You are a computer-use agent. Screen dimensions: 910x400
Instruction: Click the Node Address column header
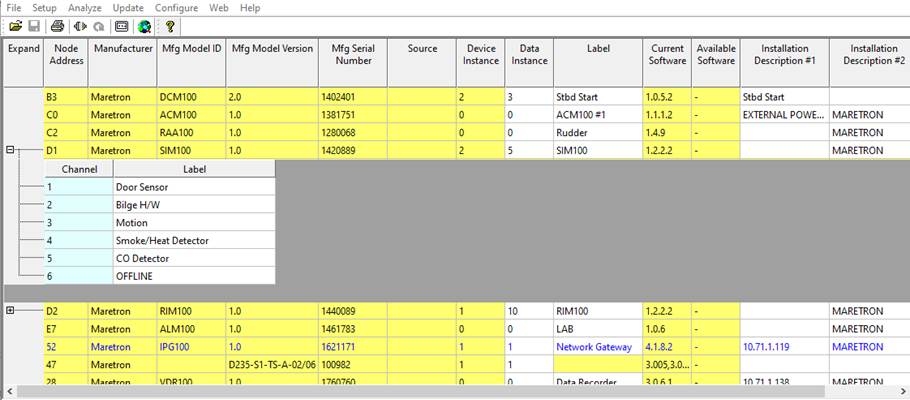click(x=66, y=54)
